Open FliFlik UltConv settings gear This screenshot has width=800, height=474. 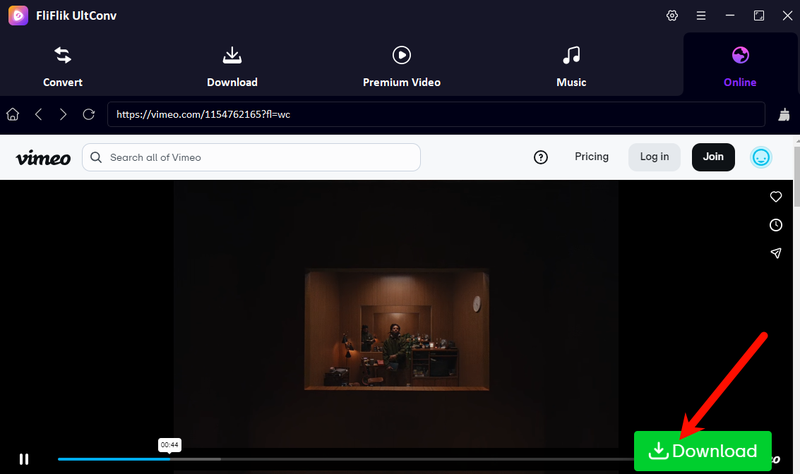coord(672,15)
